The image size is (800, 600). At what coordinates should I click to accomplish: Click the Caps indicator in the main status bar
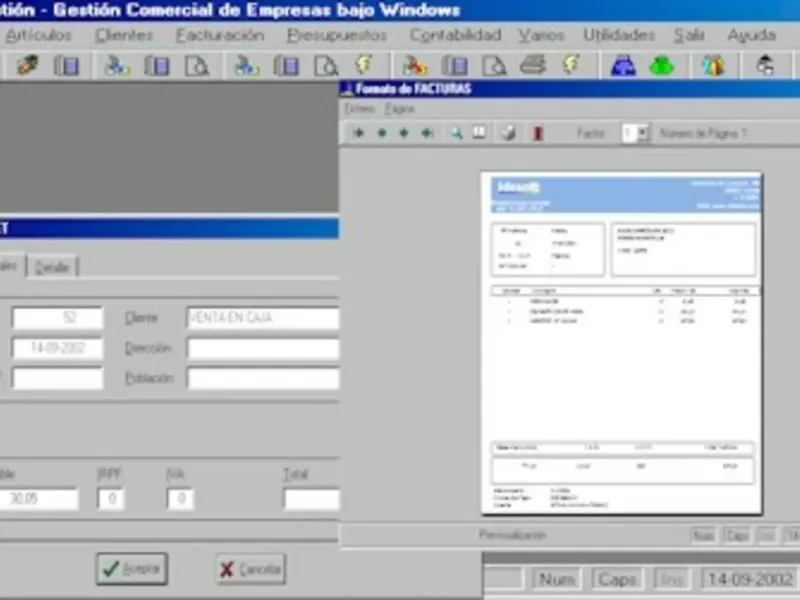click(617, 580)
